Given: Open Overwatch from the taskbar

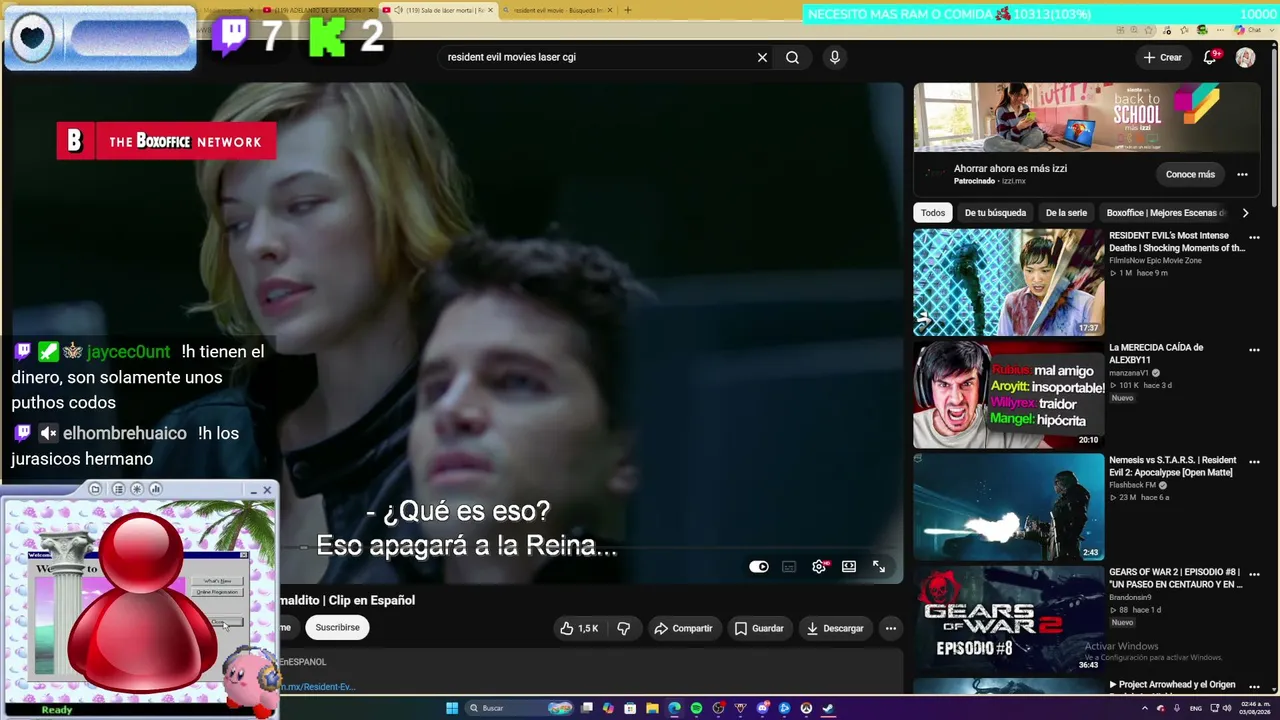Looking at the screenshot, I should pyautogui.click(x=806, y=708).
